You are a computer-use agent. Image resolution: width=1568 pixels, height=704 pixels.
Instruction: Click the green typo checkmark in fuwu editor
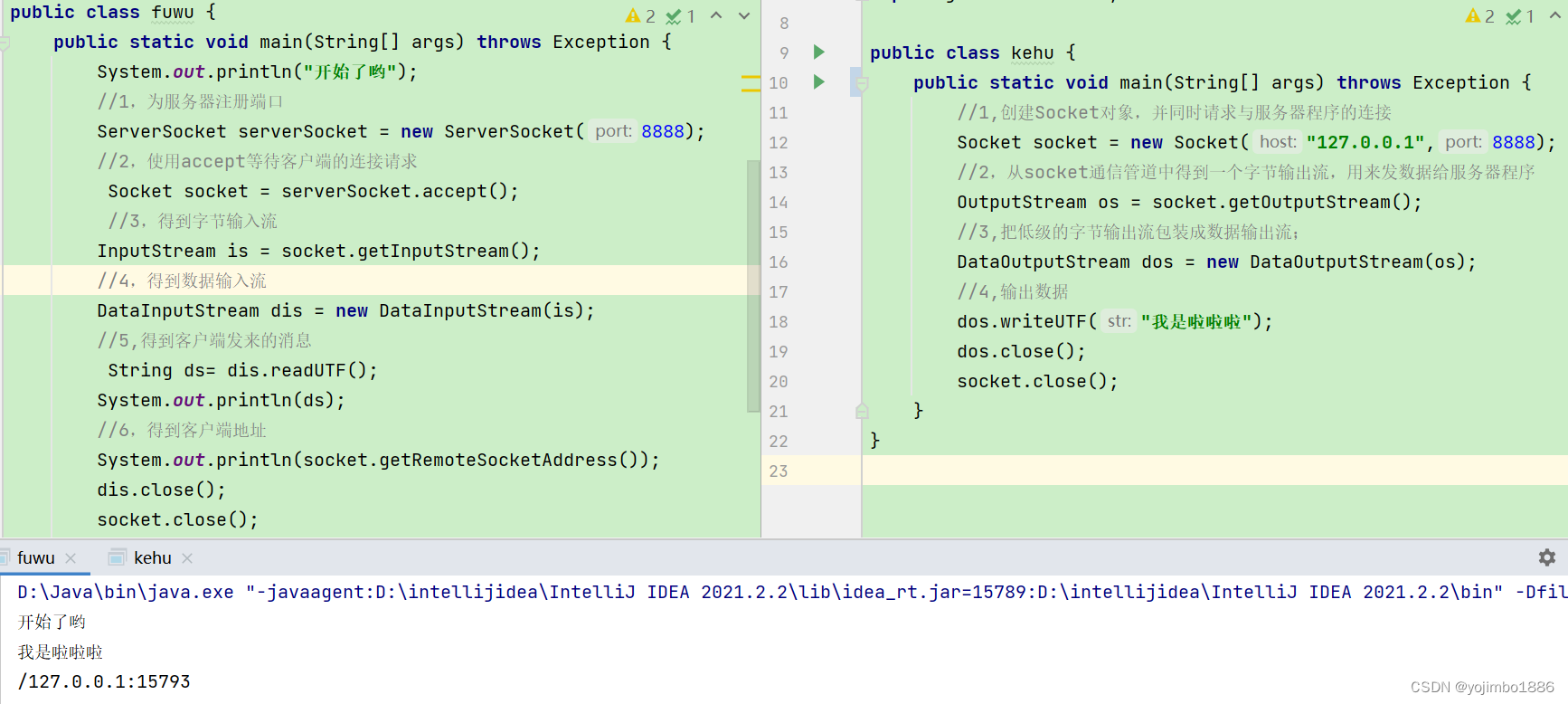pos(681,16)
